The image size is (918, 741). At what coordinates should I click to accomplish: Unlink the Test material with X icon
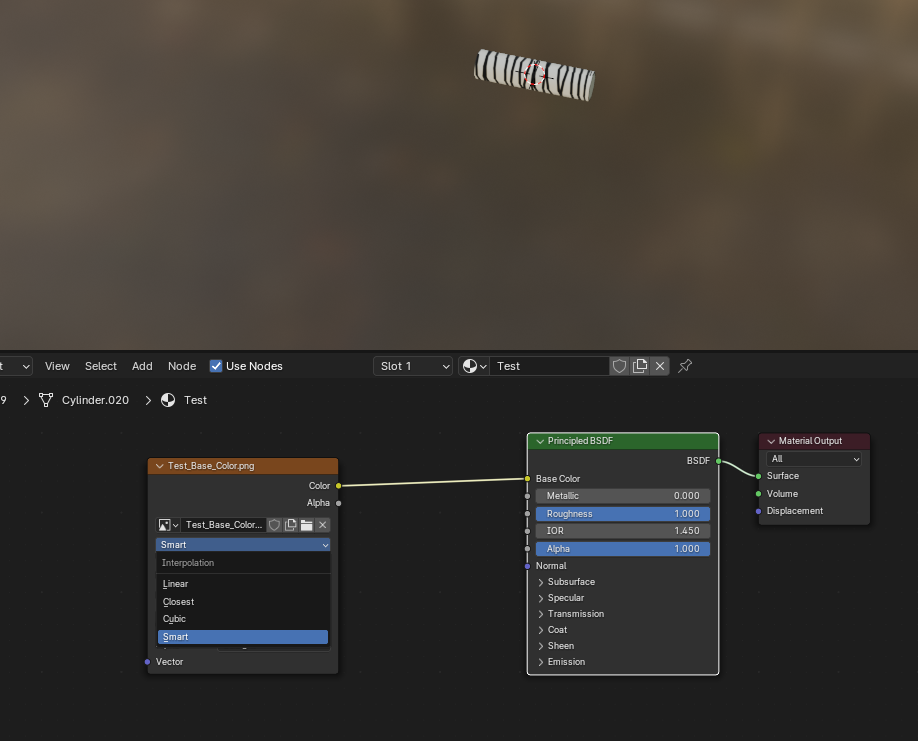pos(660,366)
